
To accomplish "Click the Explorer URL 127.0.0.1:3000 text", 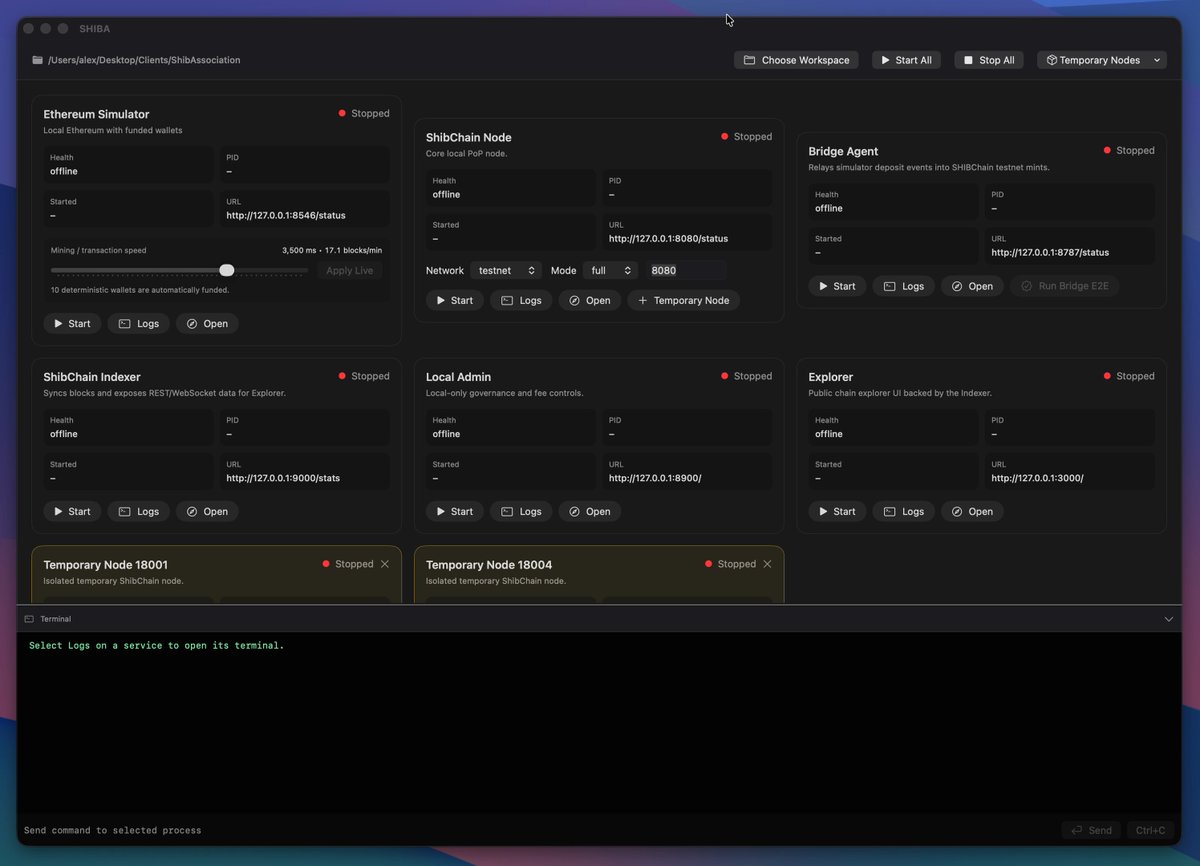I will coord(1037,478).
